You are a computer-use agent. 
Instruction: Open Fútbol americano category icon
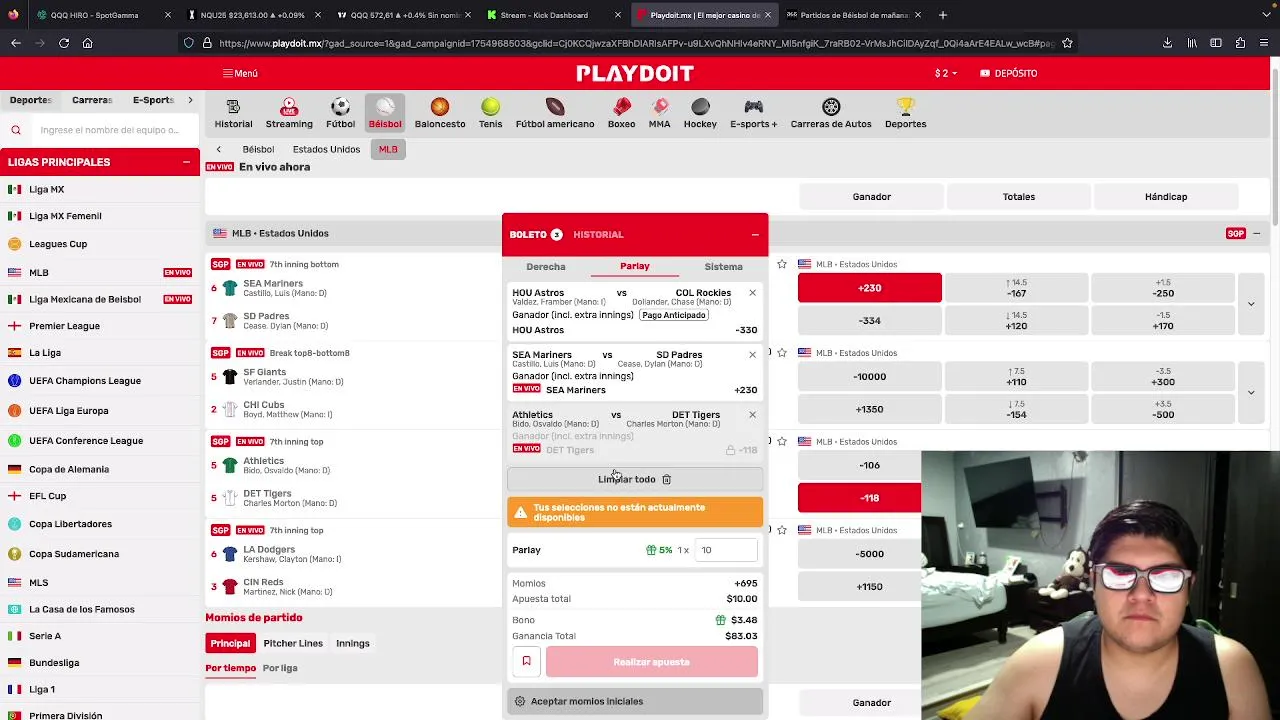pyautogui.click(x=555, y=107)
